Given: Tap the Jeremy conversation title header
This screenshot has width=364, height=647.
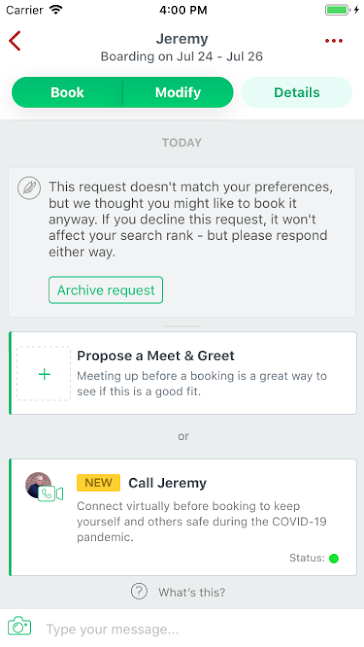Looking at the screenshot, I should [x=182, y=39].
